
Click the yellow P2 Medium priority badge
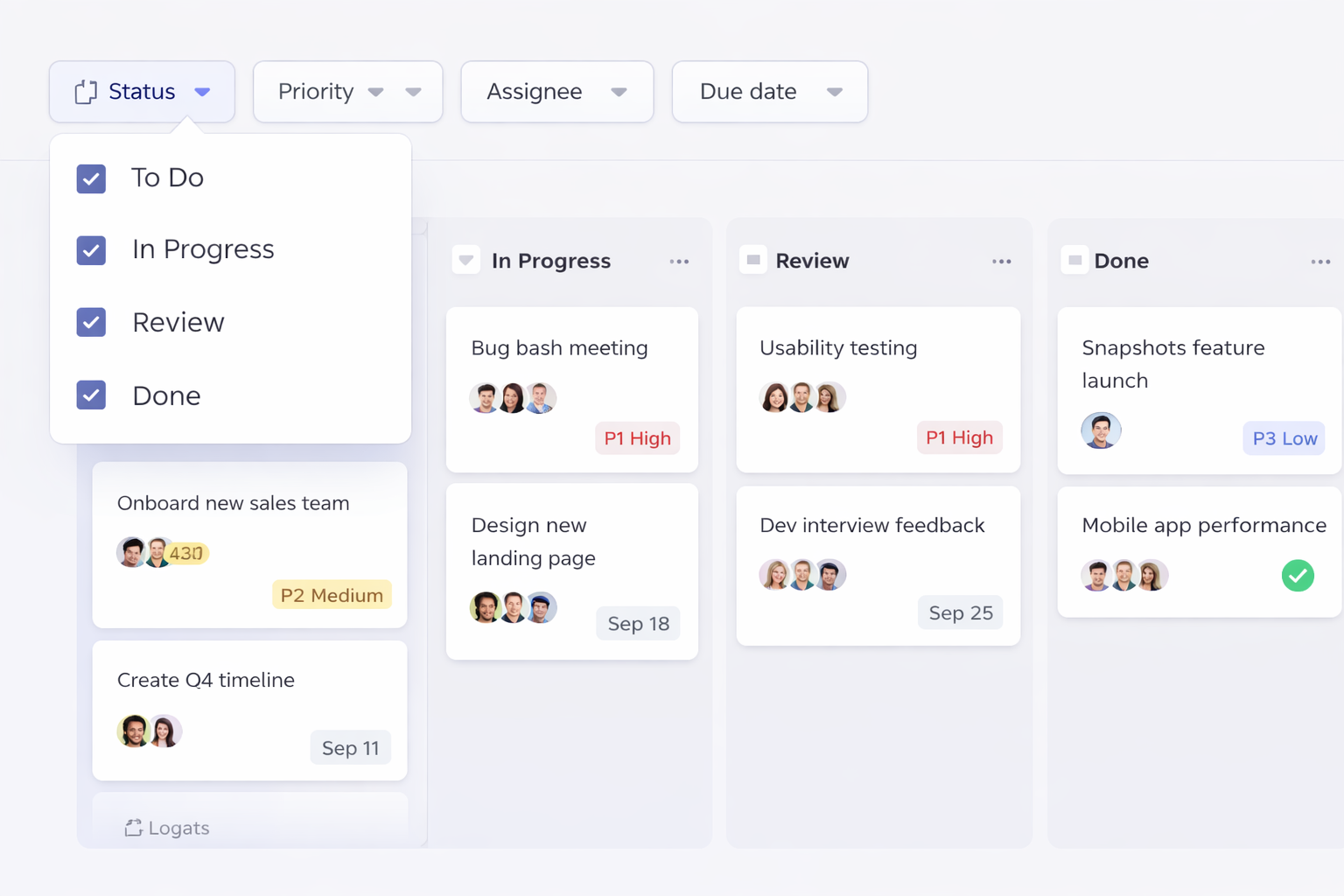(332, 594)
